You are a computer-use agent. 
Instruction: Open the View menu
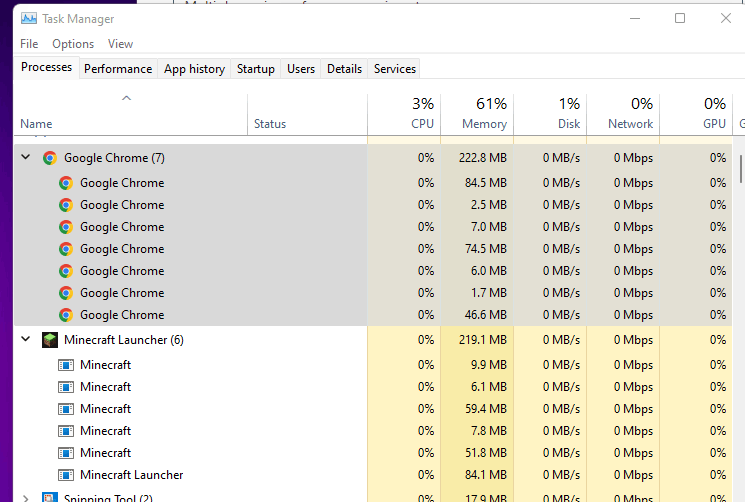120,44
